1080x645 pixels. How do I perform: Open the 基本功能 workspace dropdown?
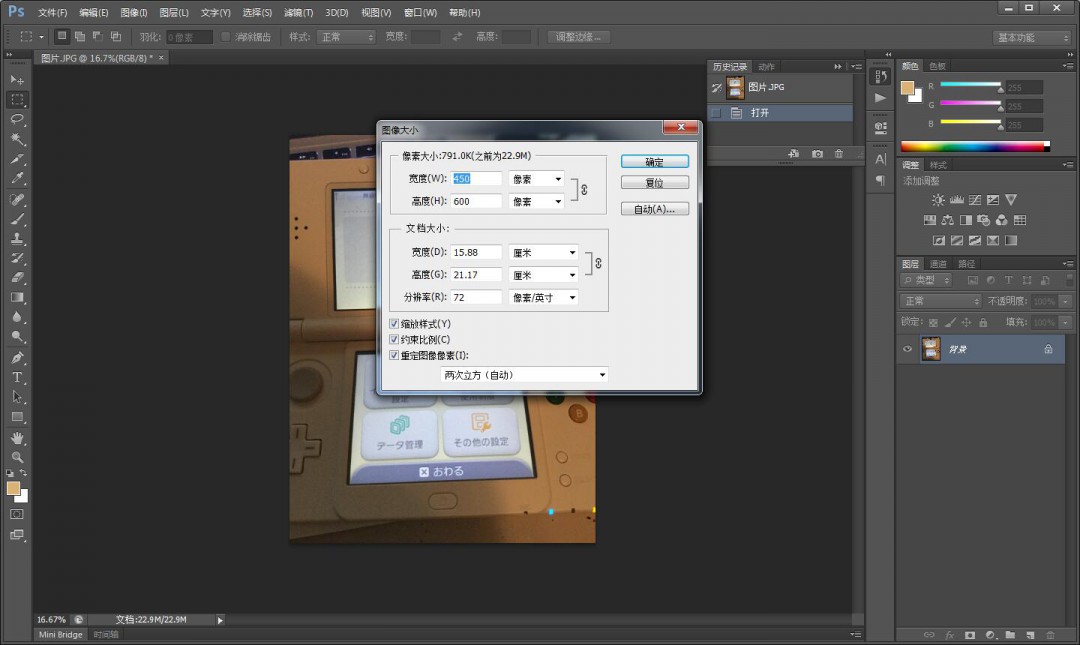click(1032, 37)
